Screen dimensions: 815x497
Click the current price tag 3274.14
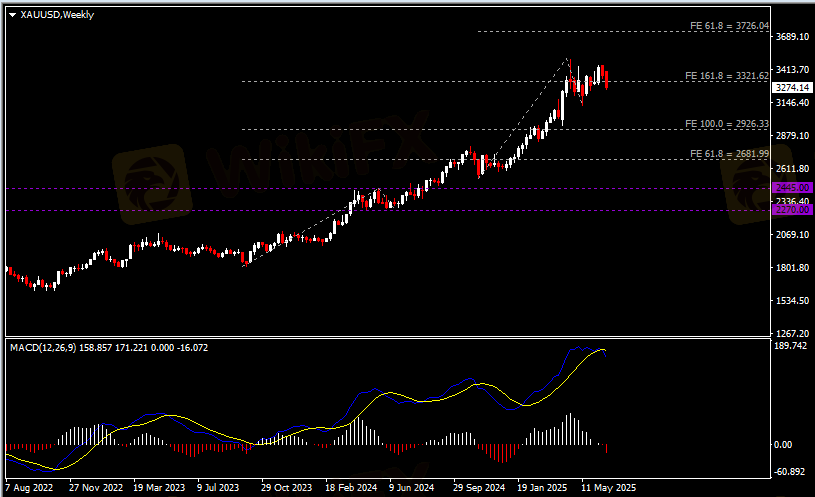[x=791, y=88]
